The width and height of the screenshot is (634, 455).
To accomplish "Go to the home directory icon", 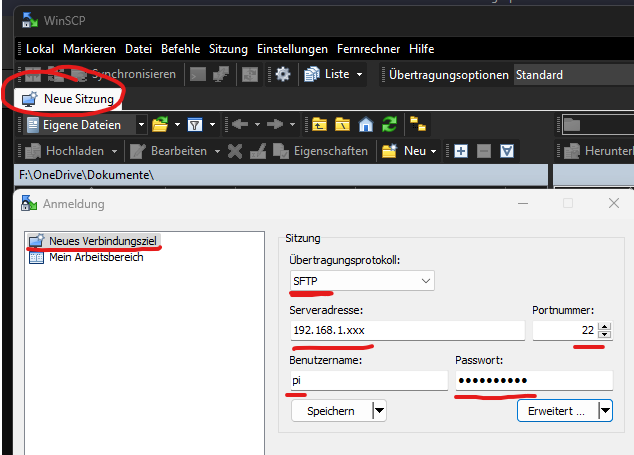I will [366, 125].
